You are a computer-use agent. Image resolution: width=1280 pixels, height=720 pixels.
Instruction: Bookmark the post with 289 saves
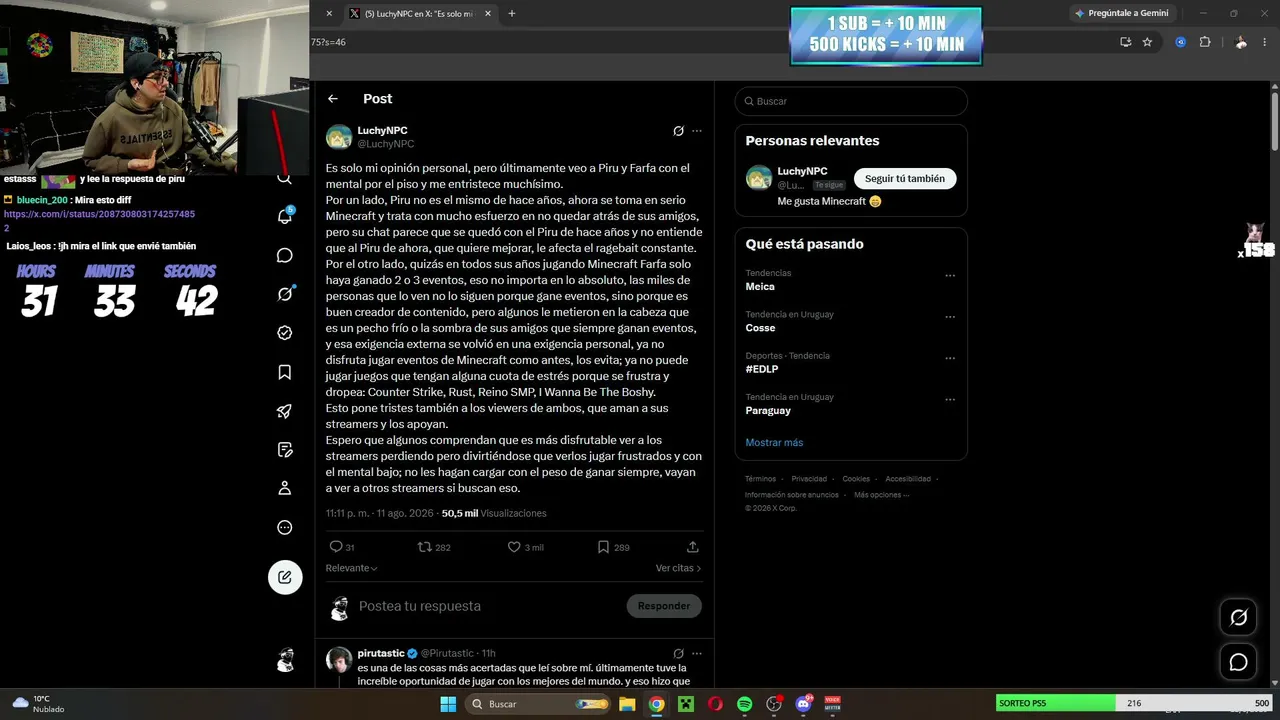pos(613,547)
